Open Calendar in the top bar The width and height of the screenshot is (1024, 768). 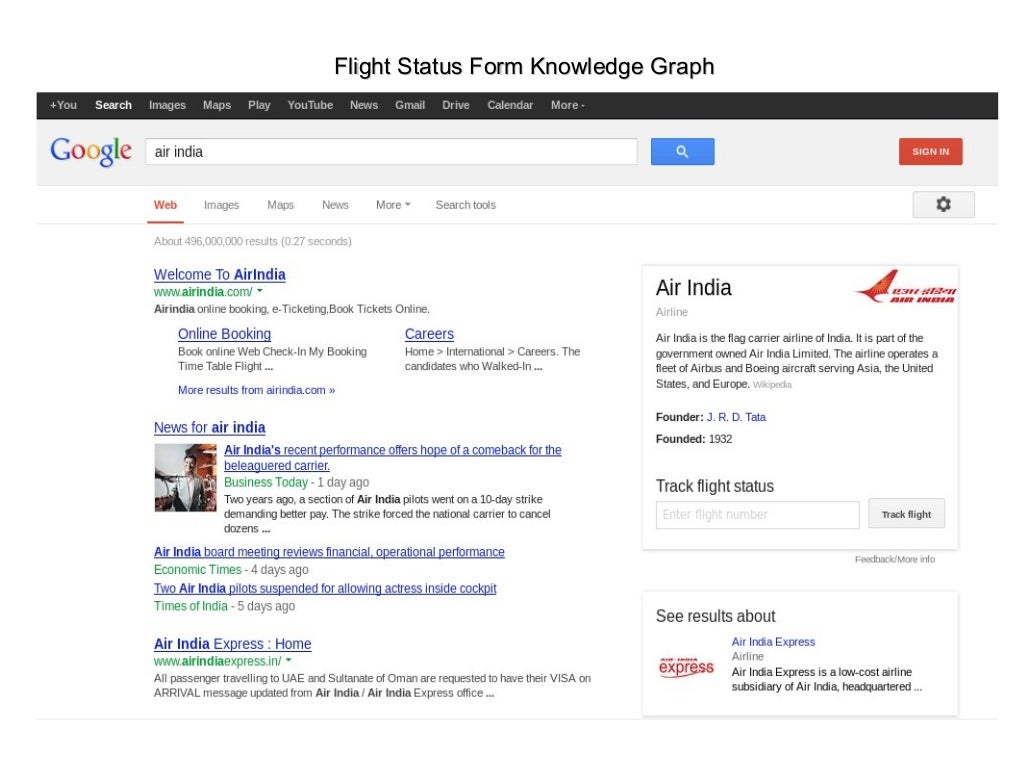[x=510, y=105]
